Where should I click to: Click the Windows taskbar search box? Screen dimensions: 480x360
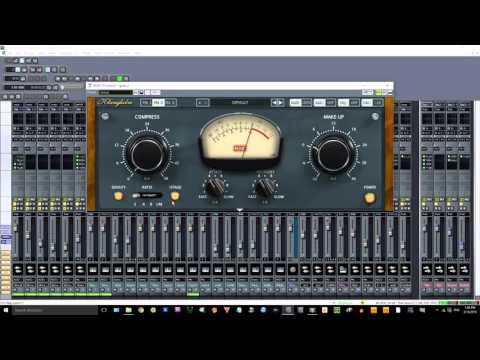point(55,310)
